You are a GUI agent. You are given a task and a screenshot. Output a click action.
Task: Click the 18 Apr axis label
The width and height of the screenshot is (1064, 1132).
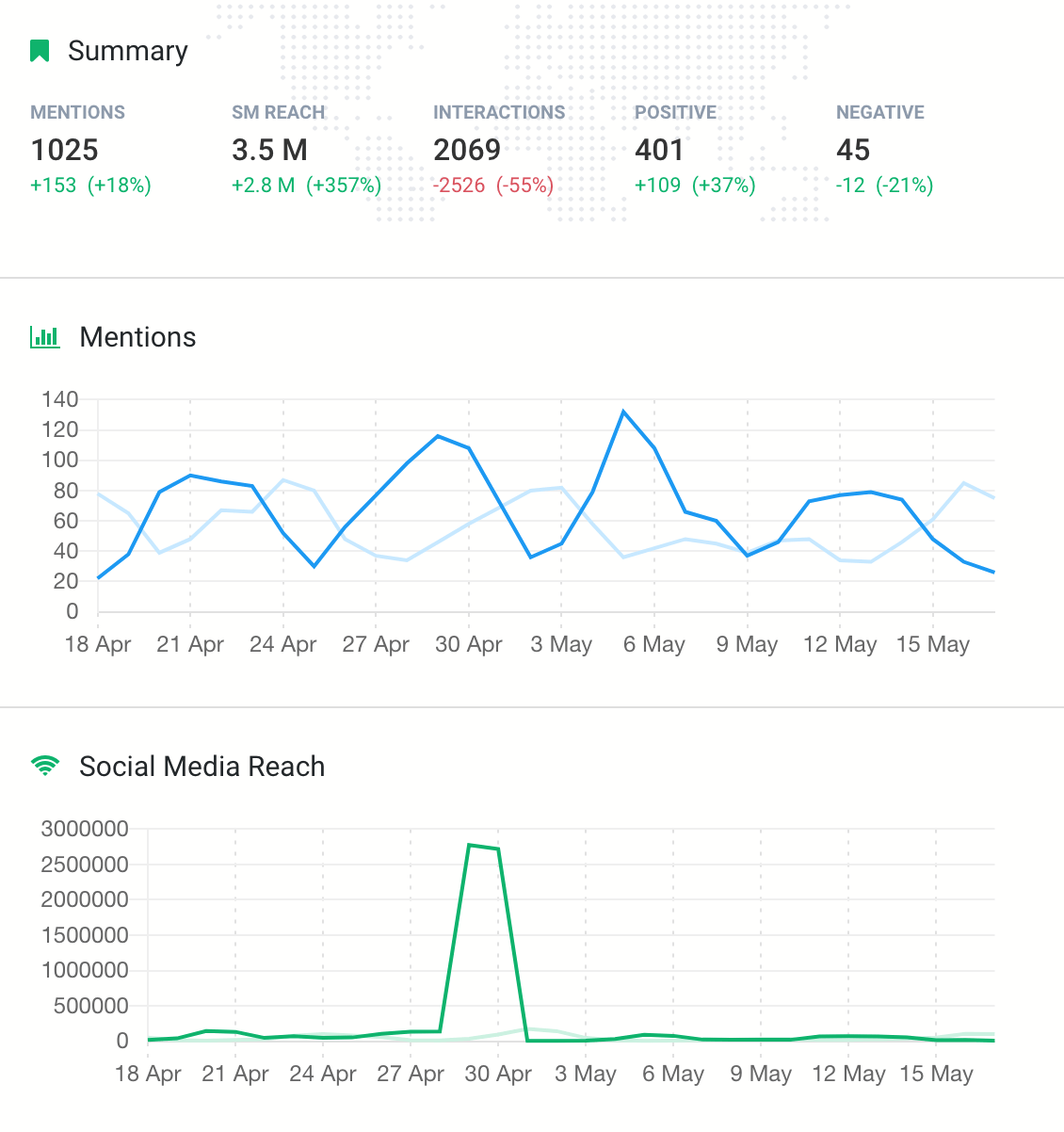tap(98, 644)
